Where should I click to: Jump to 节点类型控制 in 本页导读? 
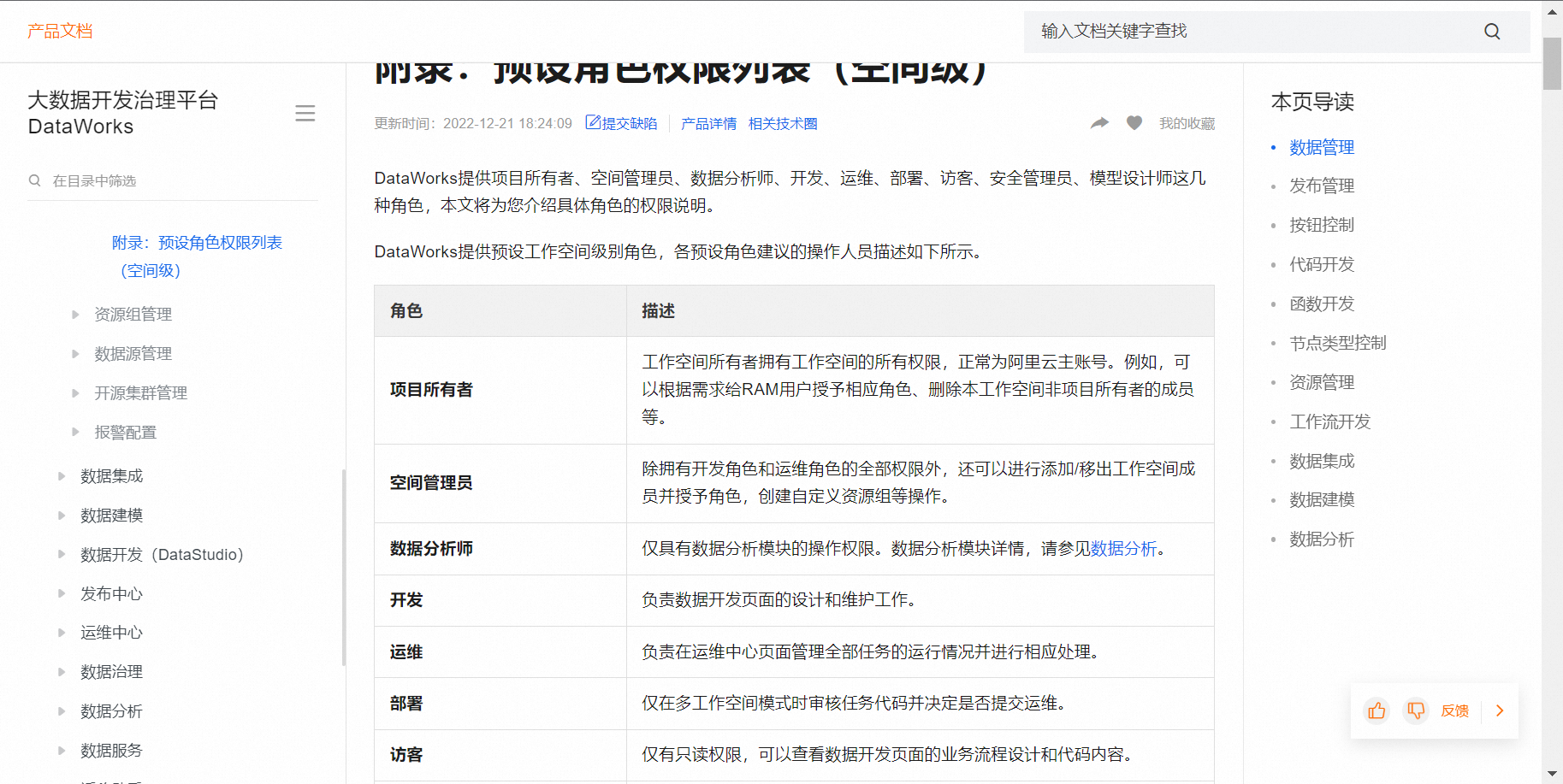point(1338,343)
